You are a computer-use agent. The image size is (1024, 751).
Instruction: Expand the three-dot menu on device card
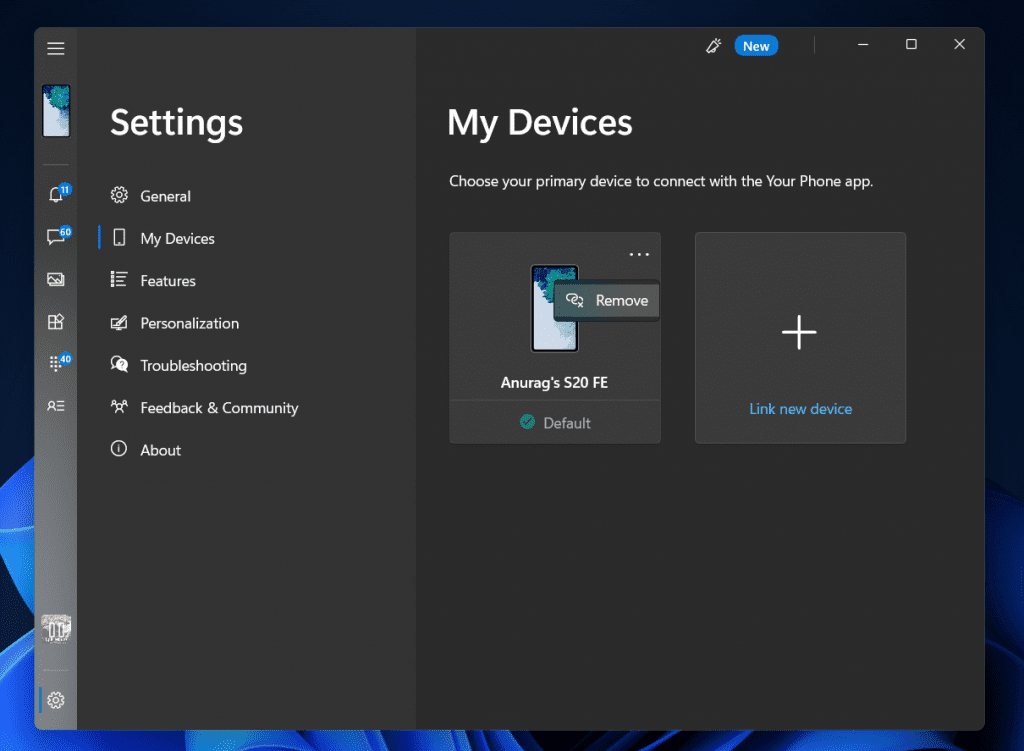(639, 255)
